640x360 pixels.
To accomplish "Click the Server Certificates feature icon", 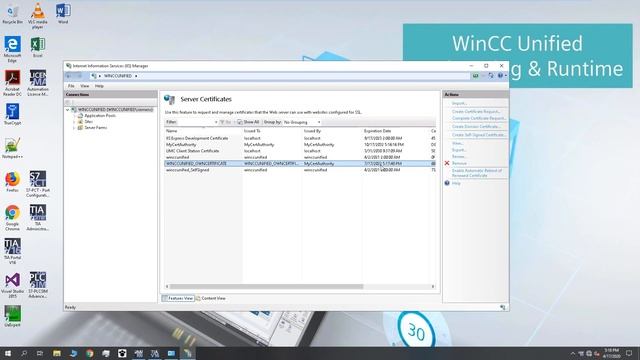I will coord(169,99).
